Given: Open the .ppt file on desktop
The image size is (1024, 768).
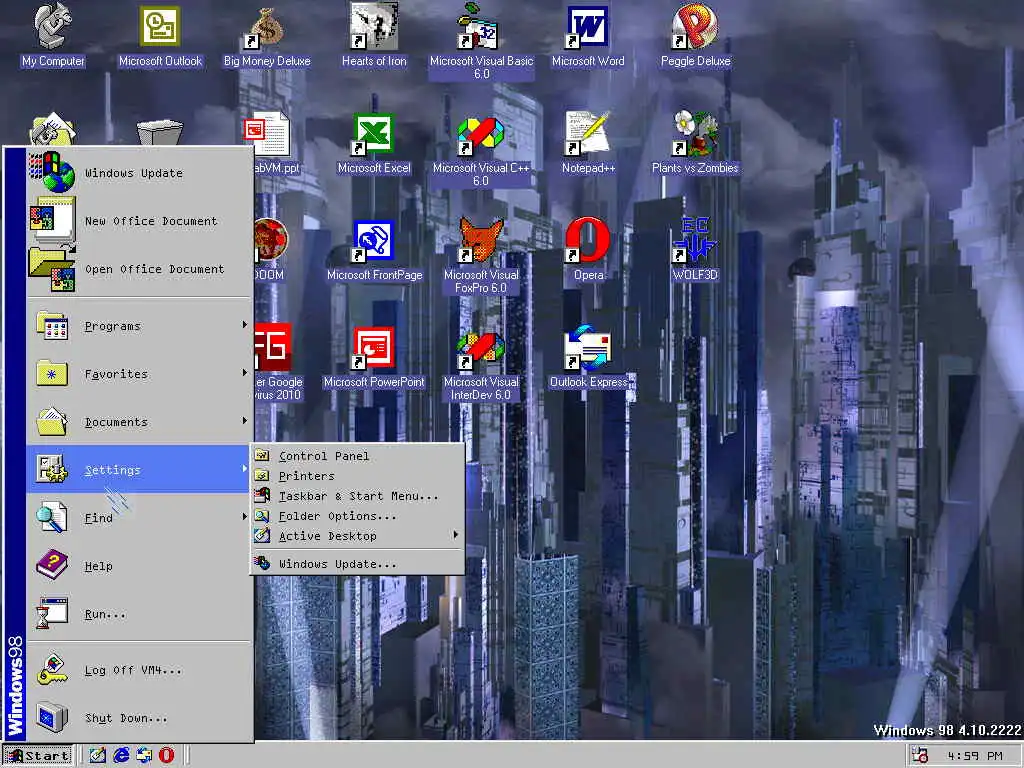Looking at the screenshot, I should pos(269,144).
